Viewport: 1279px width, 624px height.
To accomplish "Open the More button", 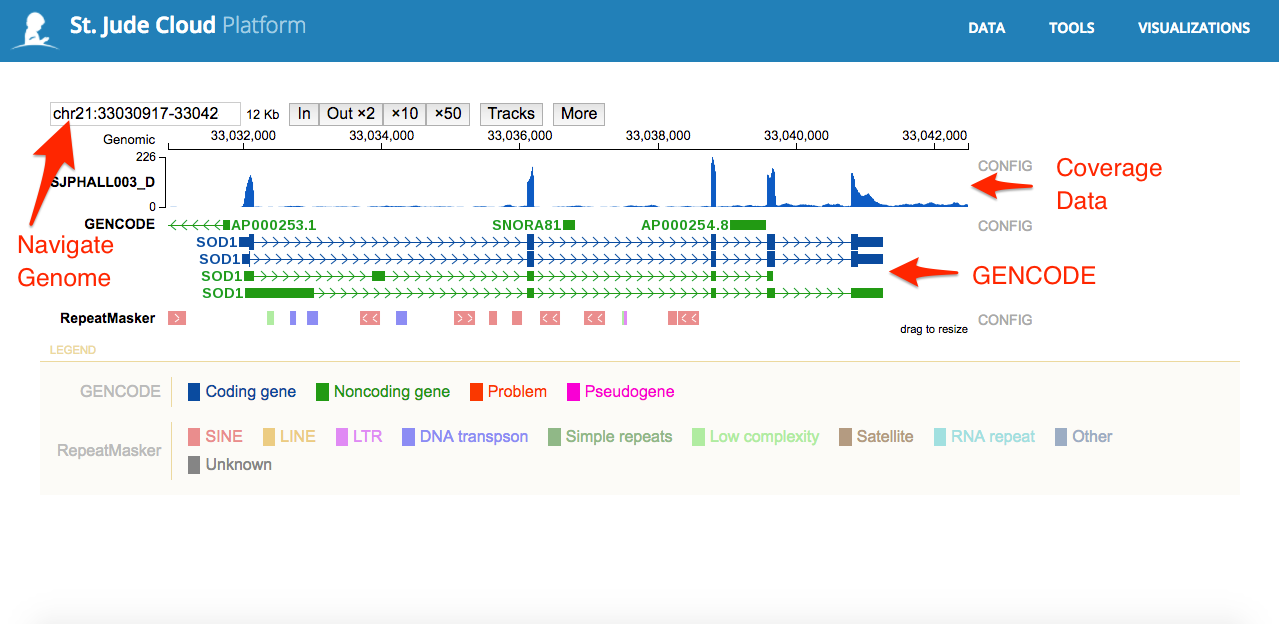I will [579, 114].
